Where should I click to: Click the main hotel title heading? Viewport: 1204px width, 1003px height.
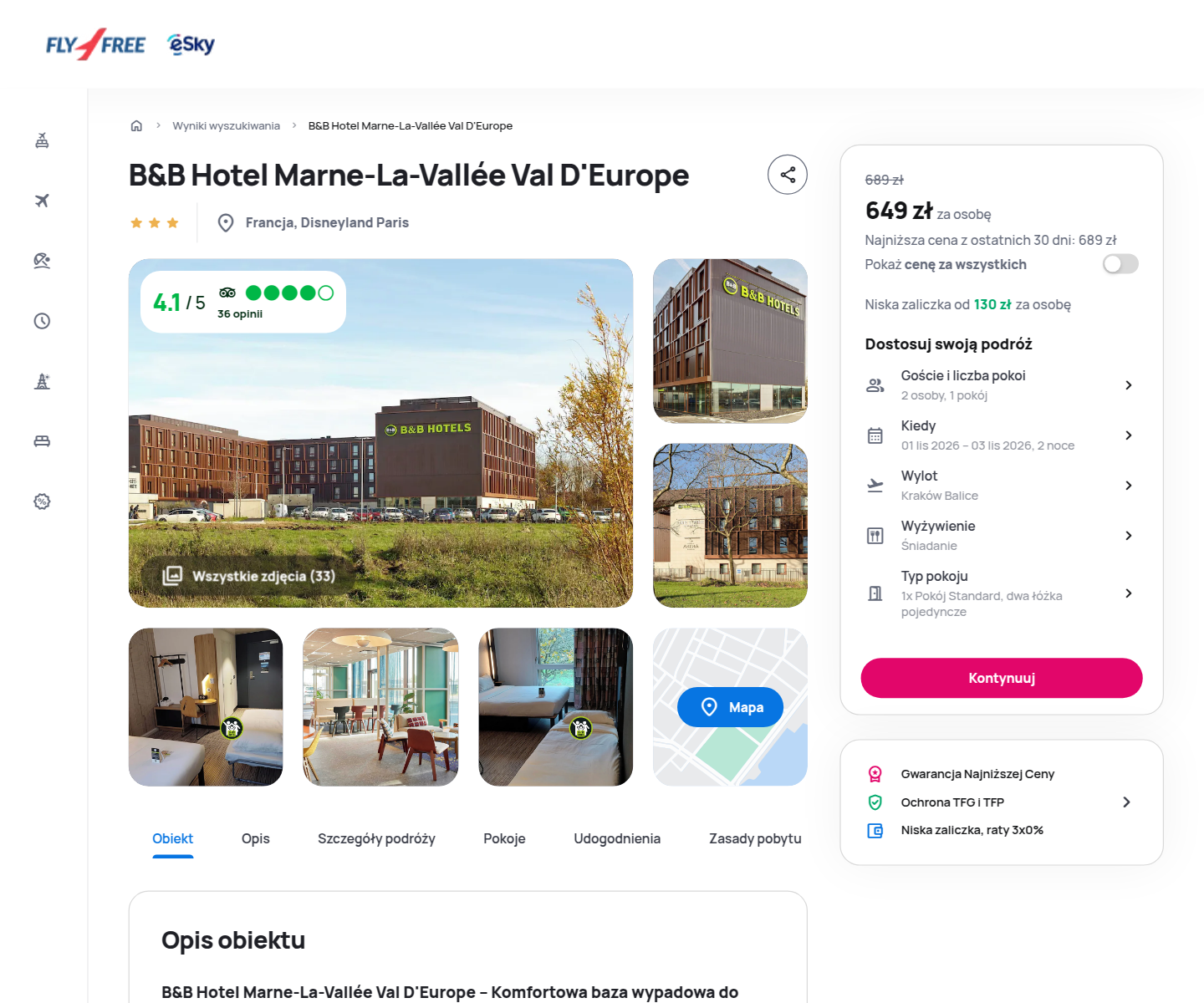(409, 176)
